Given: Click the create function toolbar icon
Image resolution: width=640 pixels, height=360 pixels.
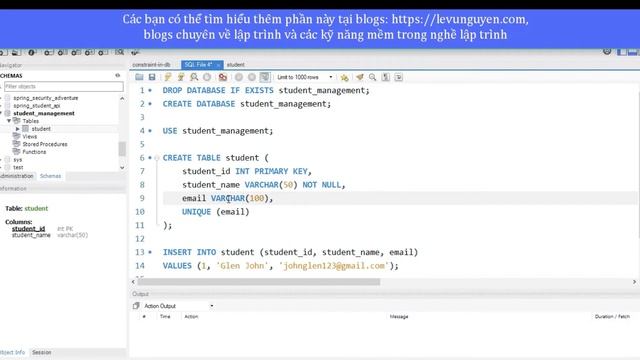Looking at the screenshot, I should click(x=103, y=52).
